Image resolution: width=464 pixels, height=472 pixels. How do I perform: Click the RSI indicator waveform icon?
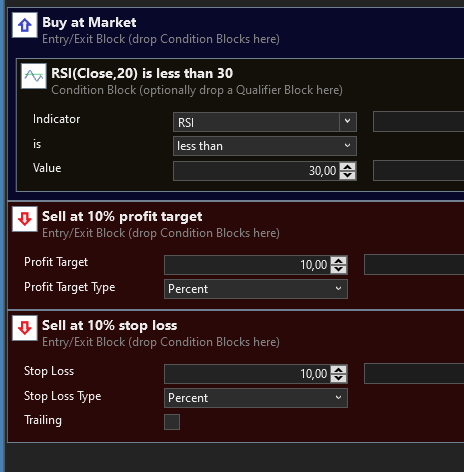click(34, 76)
